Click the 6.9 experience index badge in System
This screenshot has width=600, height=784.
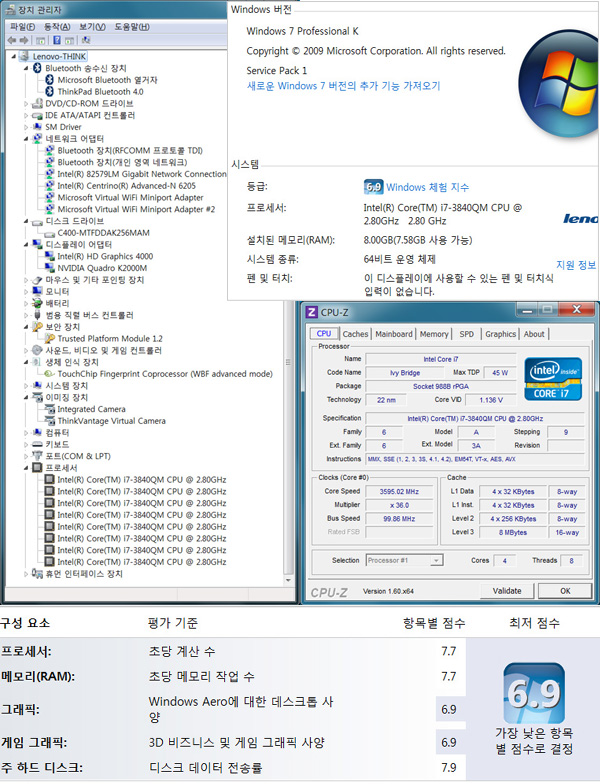[x=373, y=187]
